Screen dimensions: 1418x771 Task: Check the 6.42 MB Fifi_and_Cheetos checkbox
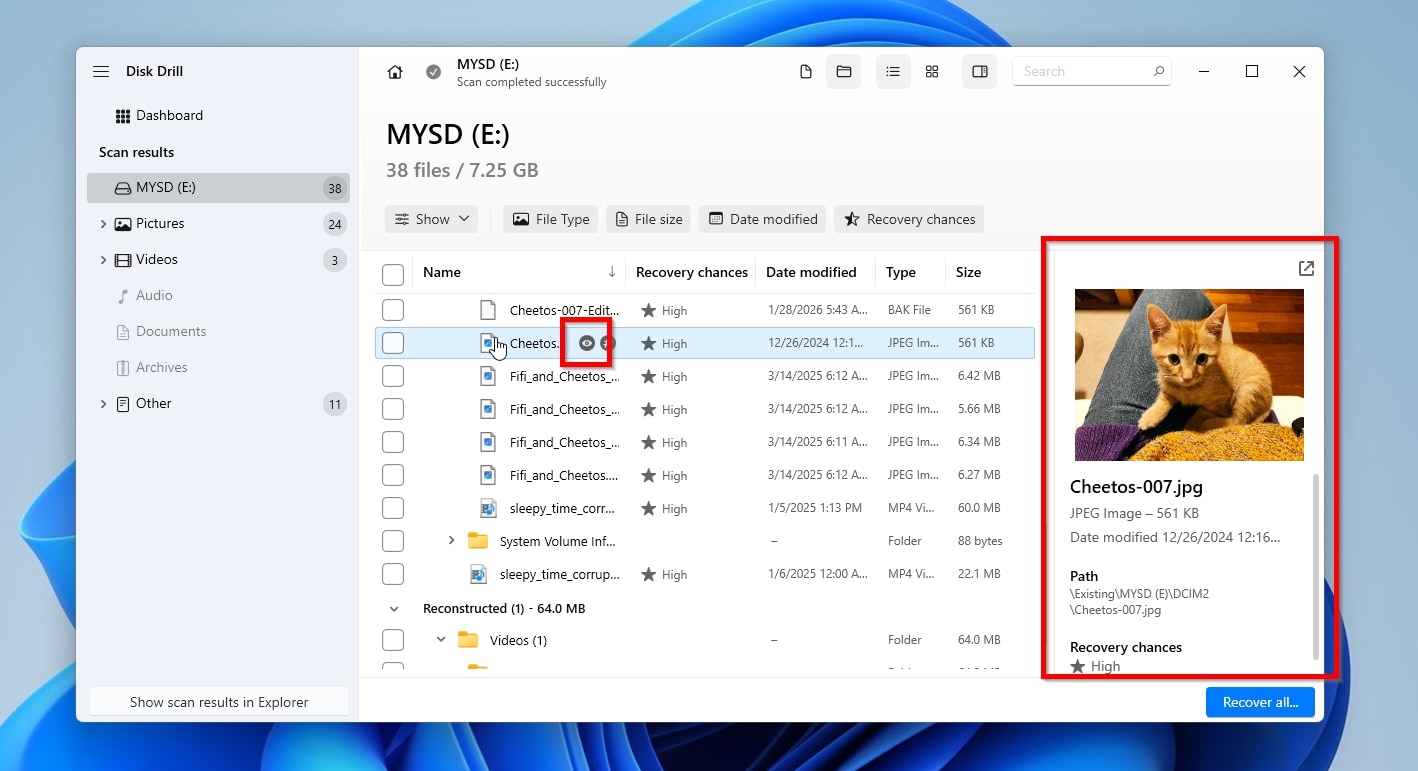(393, 376)
